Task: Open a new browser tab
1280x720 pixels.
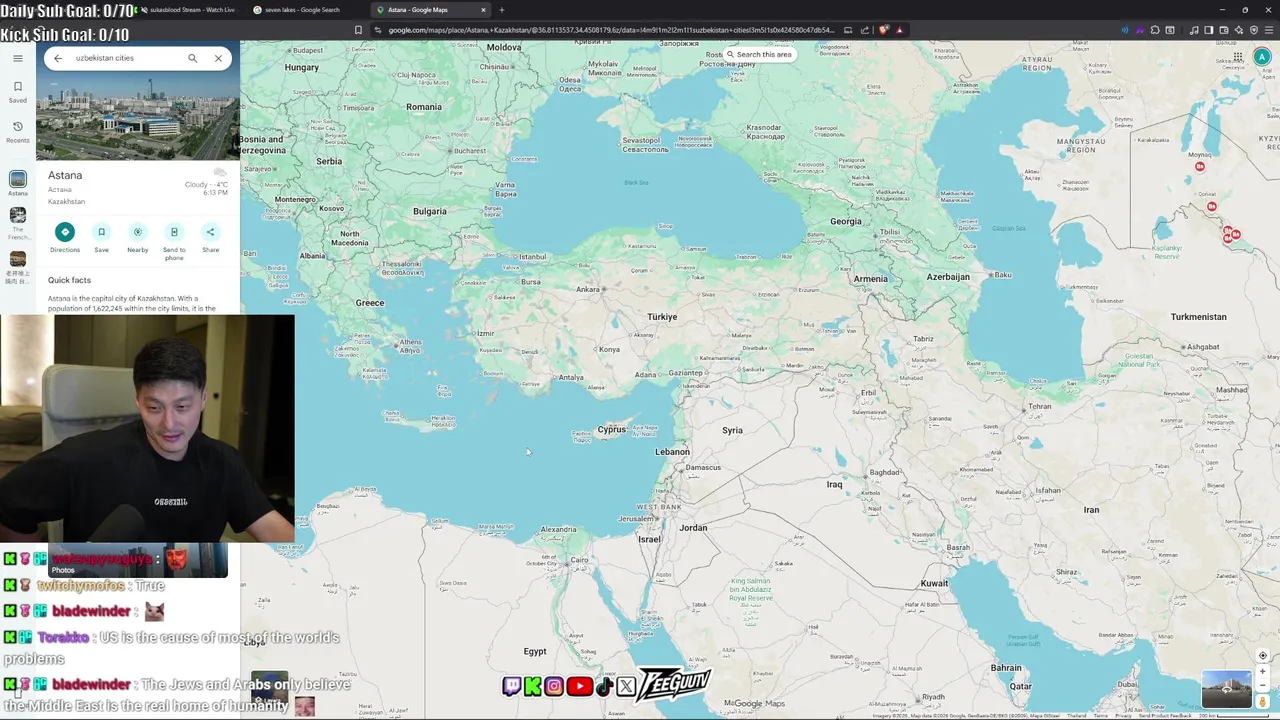Action: click(x=502, y=10)
